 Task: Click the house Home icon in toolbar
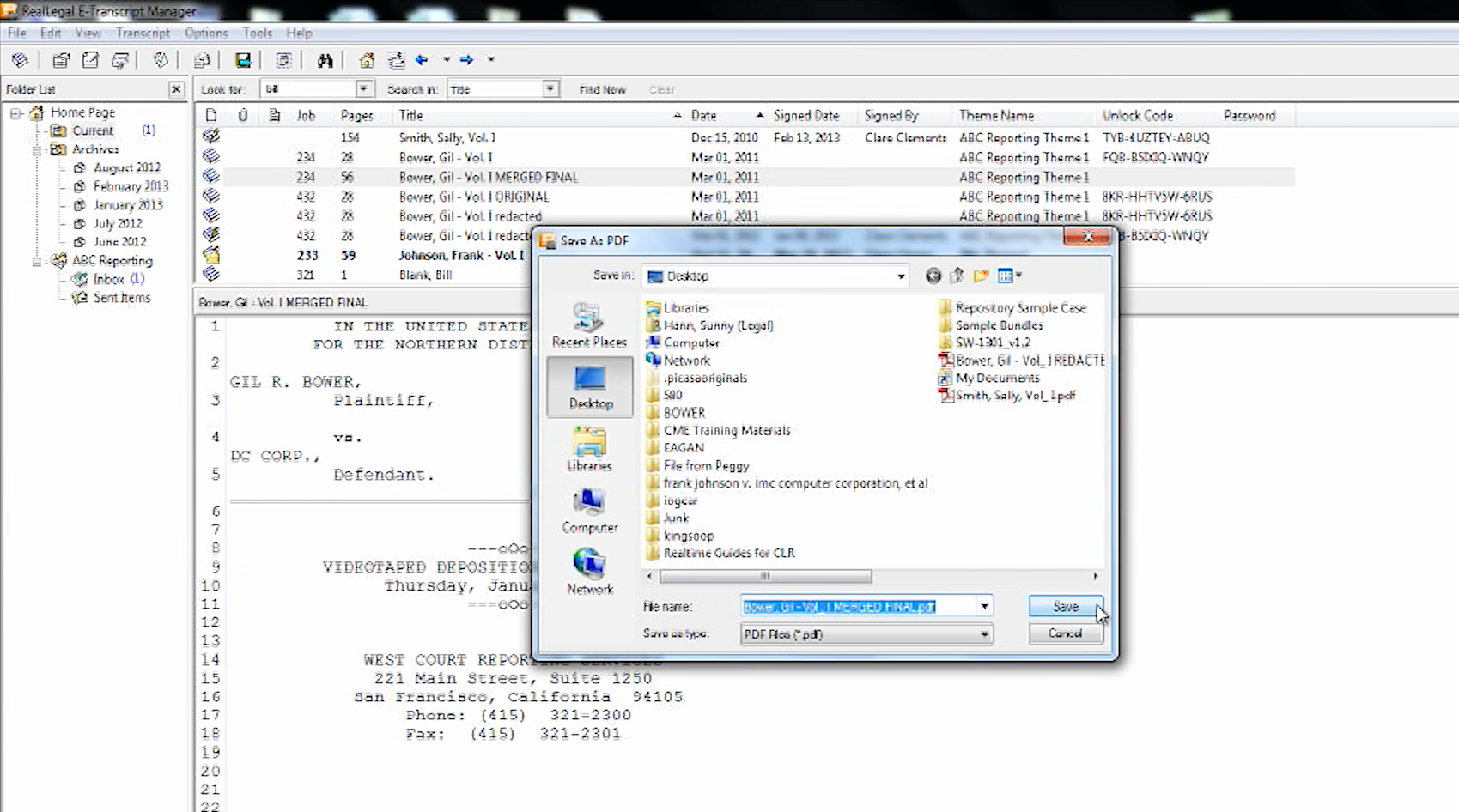pos(367,60)
